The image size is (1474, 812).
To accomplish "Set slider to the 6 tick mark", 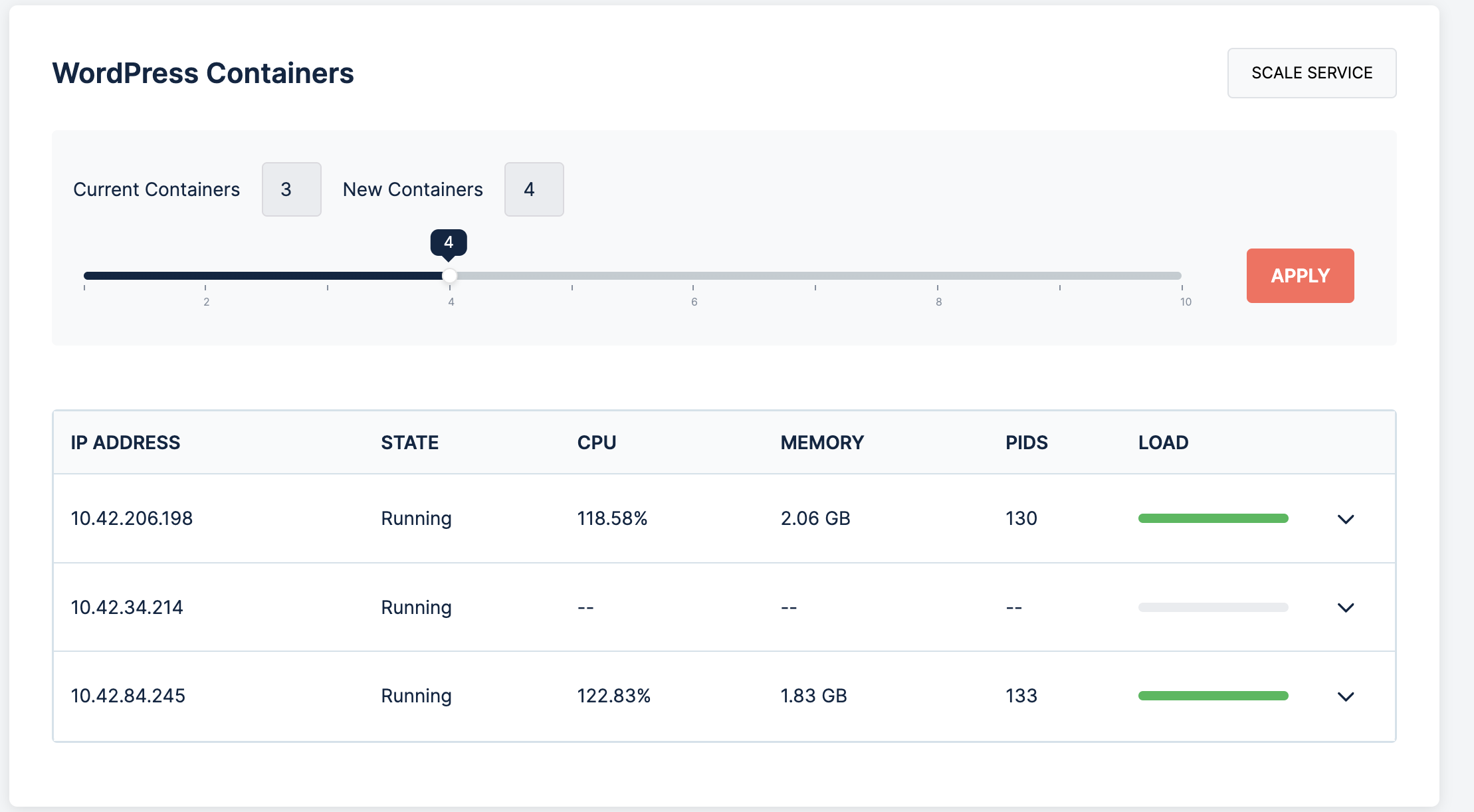I will pos(693,276).
